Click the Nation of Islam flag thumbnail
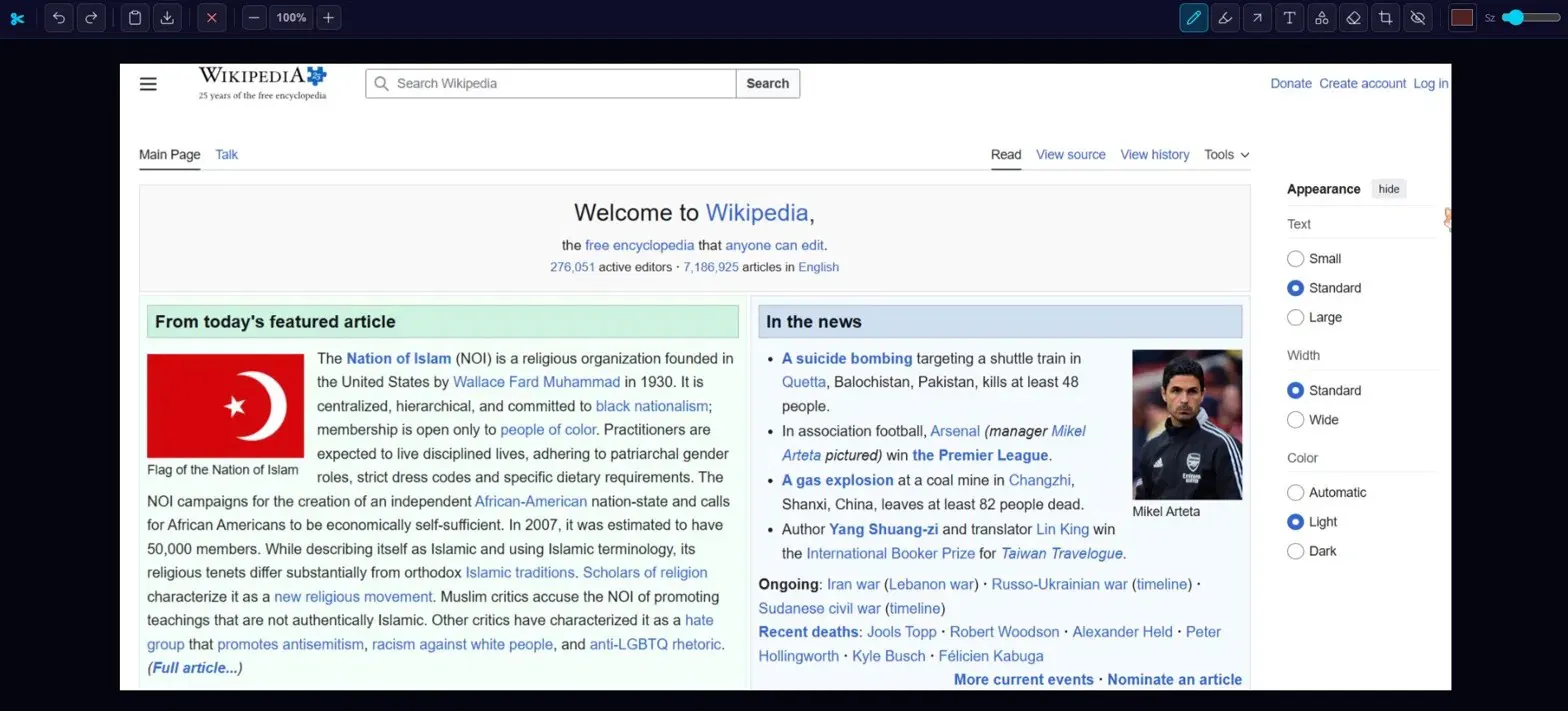The width and height of the screenshot is (1568, 711). coord(225,406)
